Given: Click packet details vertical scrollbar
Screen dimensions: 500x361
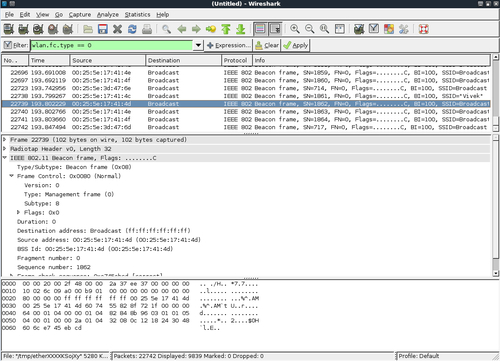Looking at the screenshot, I should (495, 206).
